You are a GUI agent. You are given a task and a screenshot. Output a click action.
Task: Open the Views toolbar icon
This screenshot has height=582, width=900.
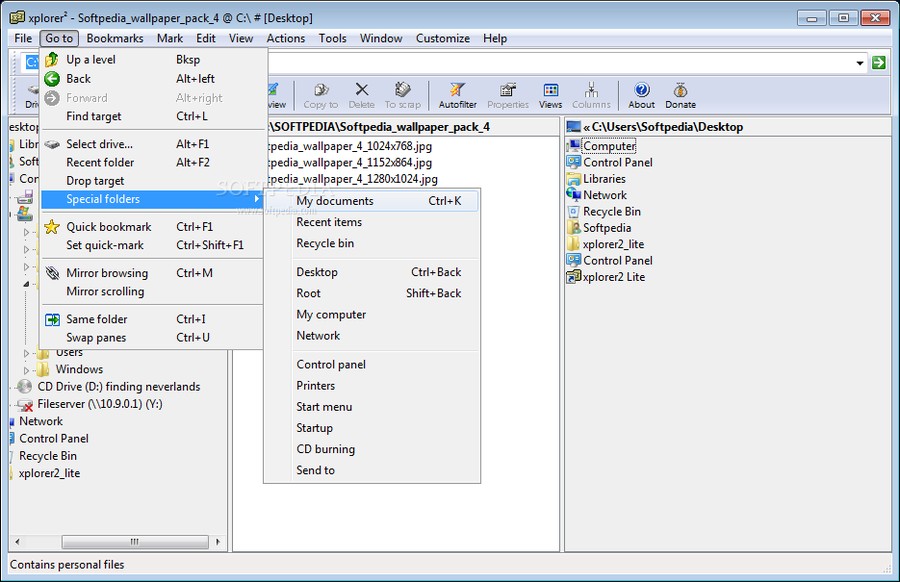click(x=550, y=90)
